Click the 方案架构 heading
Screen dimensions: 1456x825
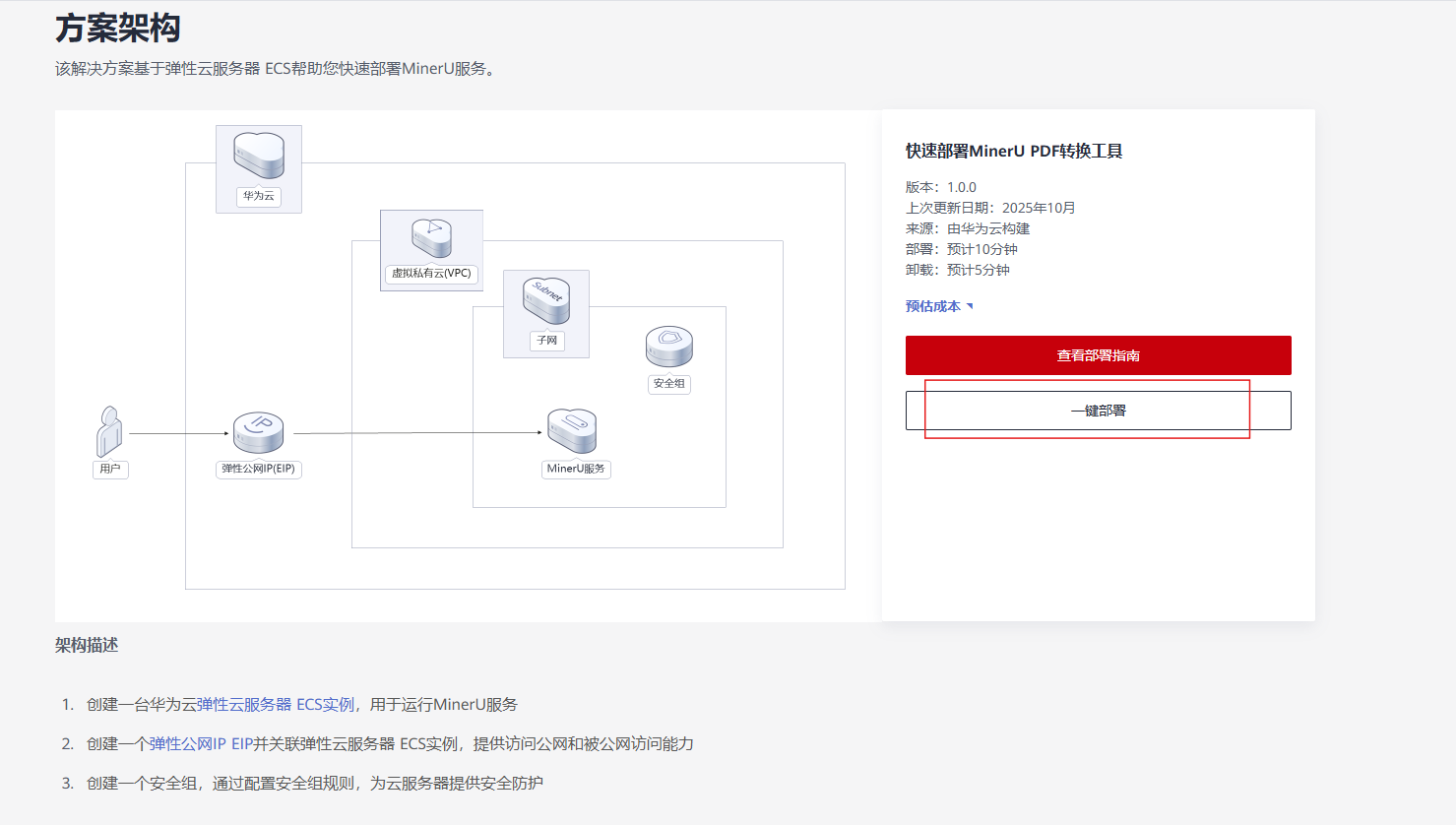118,28
